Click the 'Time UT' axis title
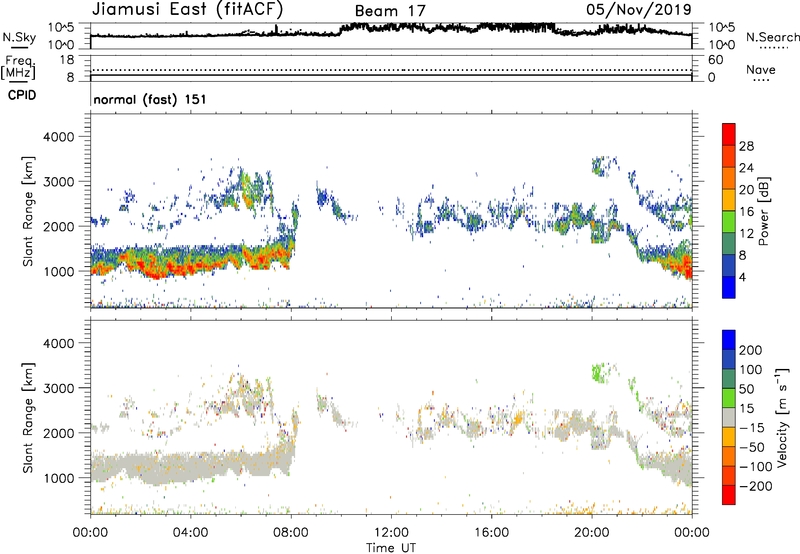Screen dimensions: 800x554 [391, 547]
